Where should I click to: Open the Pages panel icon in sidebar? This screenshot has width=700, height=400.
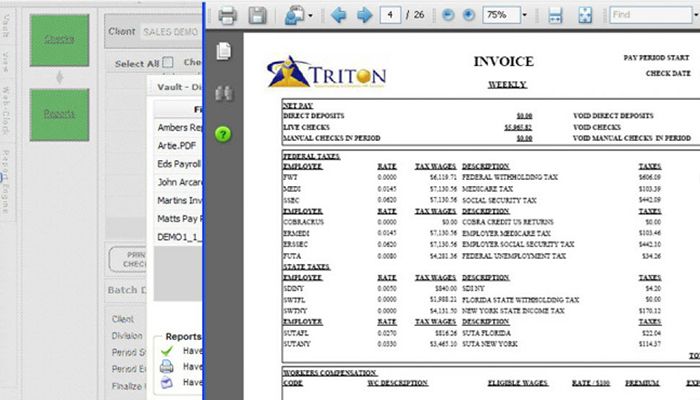point(224,51)
